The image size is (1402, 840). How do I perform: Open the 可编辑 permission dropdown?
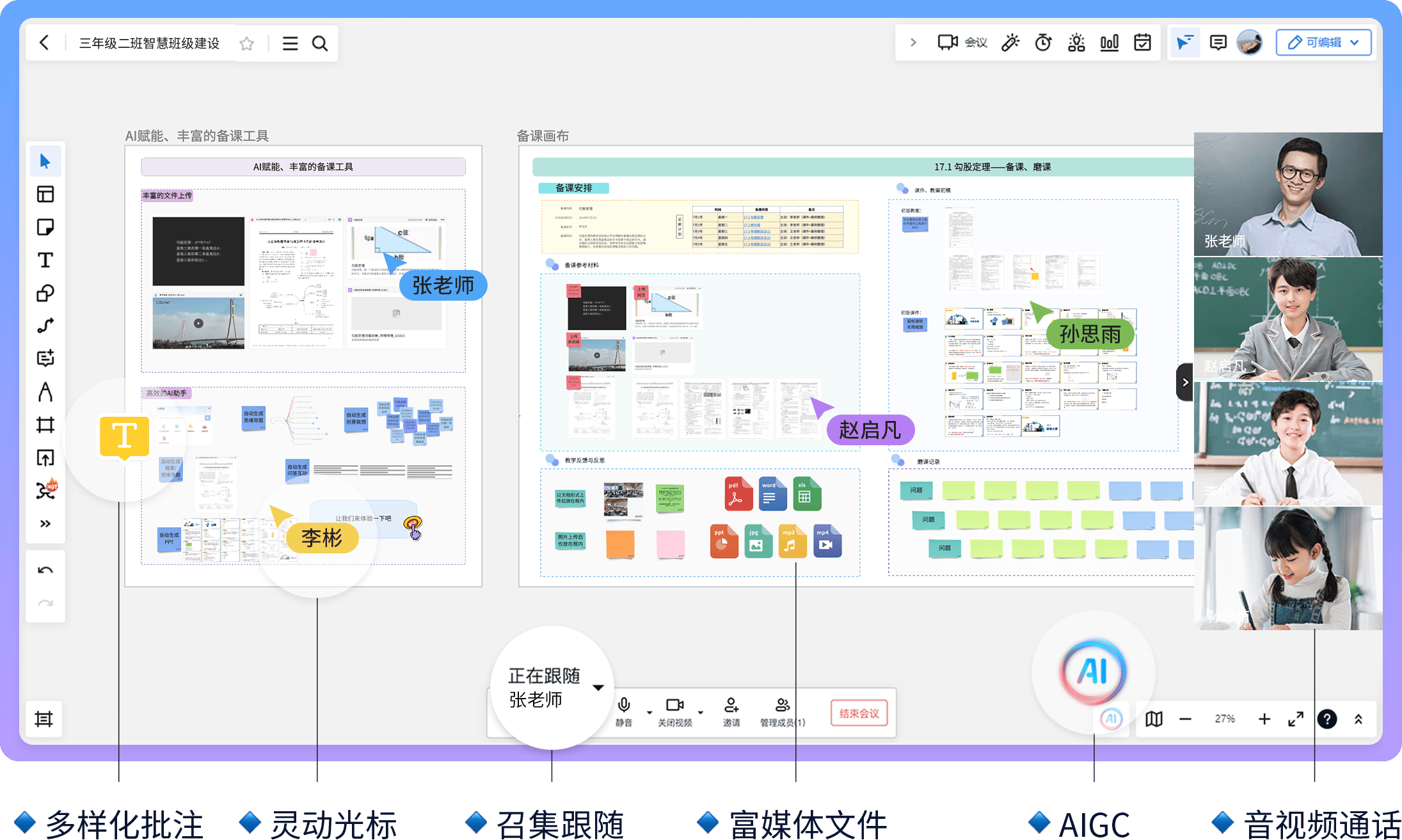[x=1323, y=43]
